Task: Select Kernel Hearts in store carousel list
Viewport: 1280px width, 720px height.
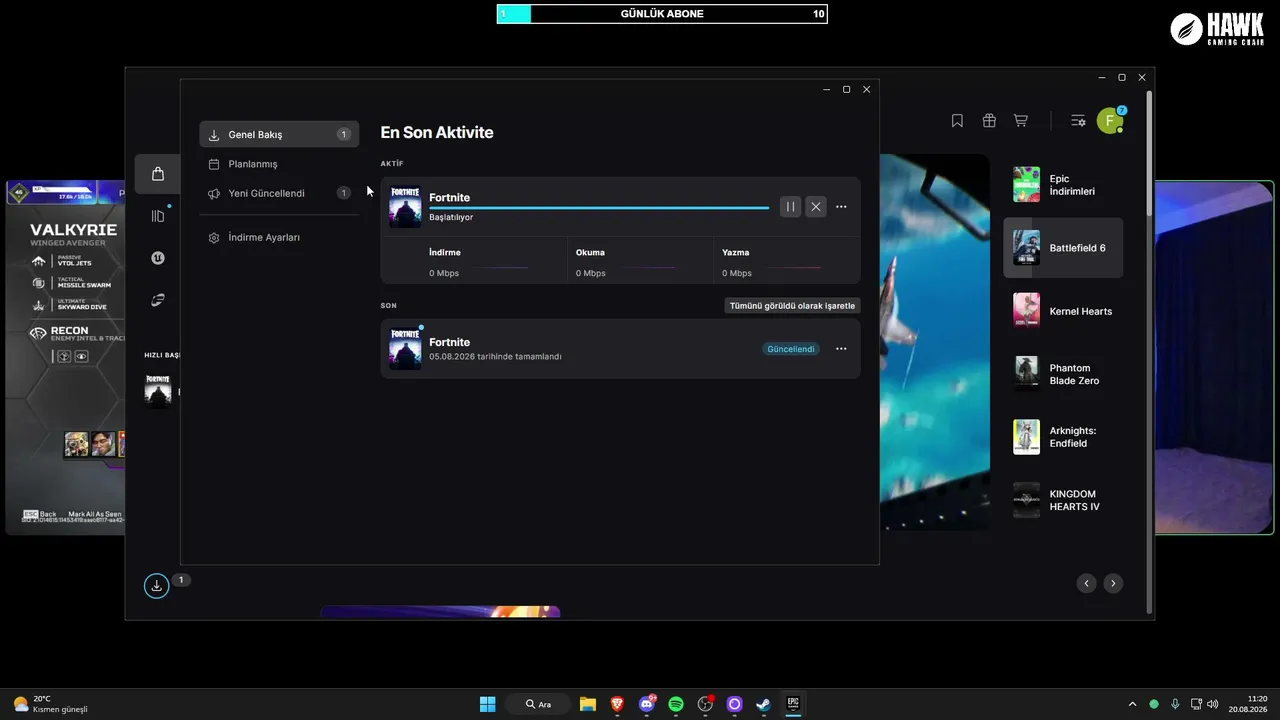Action: (1063, 311)
